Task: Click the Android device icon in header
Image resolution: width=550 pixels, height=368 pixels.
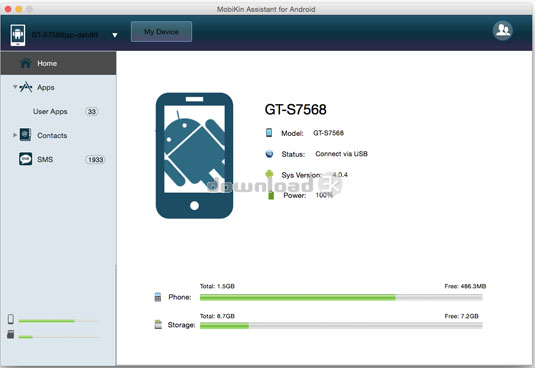Action: click(18, 35)
